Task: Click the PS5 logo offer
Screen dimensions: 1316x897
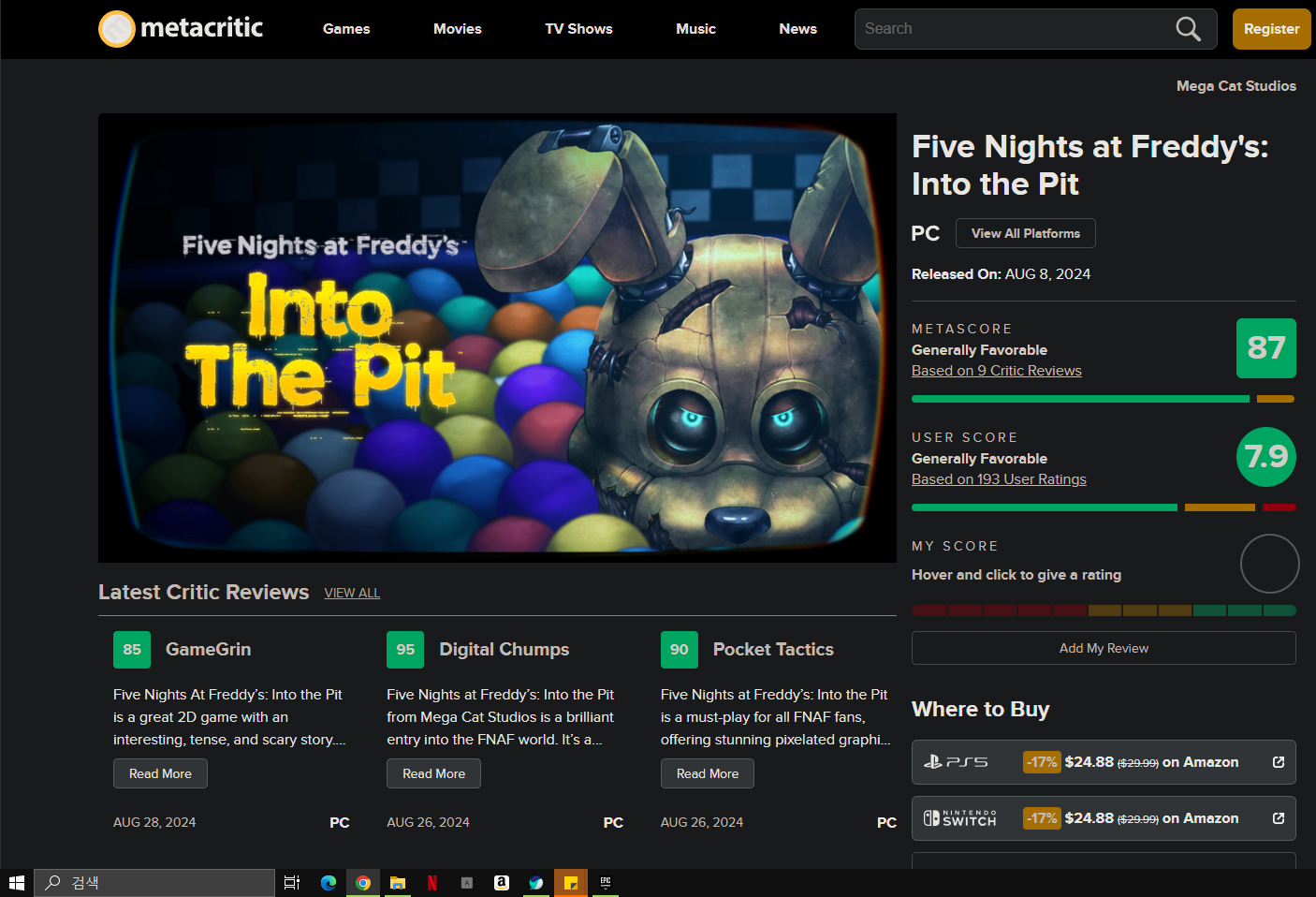Action: 956,762
